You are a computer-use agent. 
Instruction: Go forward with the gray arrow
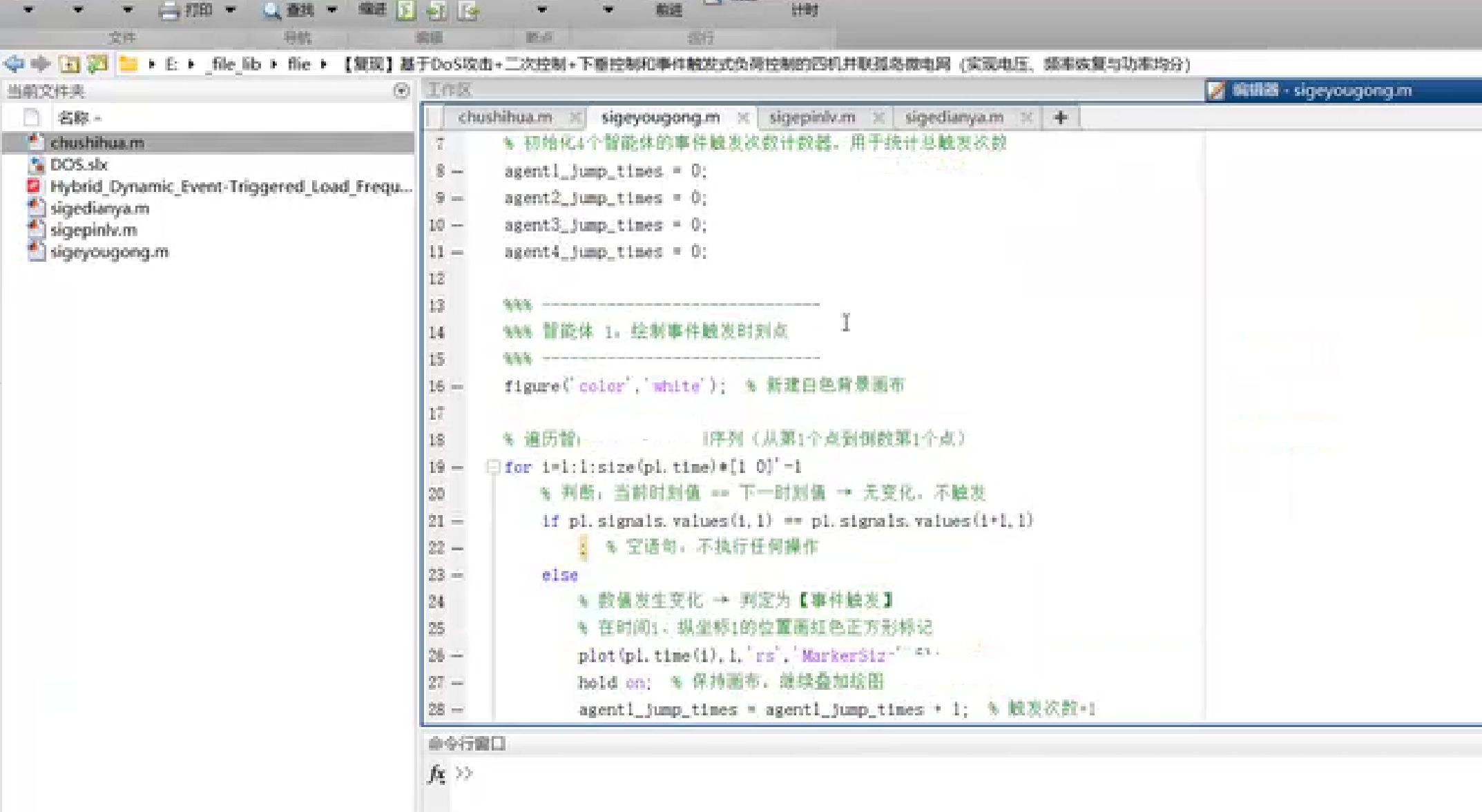pos(41,64)
